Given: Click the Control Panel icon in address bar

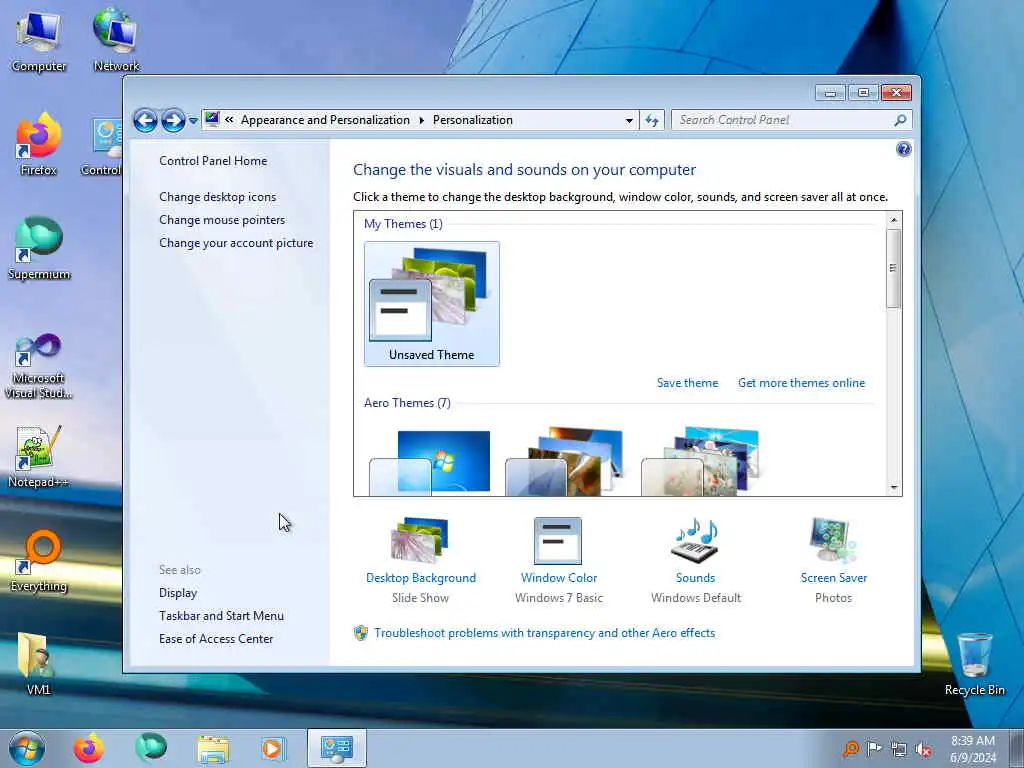Looking at the screenshot, I should click(x=212, y=119).
